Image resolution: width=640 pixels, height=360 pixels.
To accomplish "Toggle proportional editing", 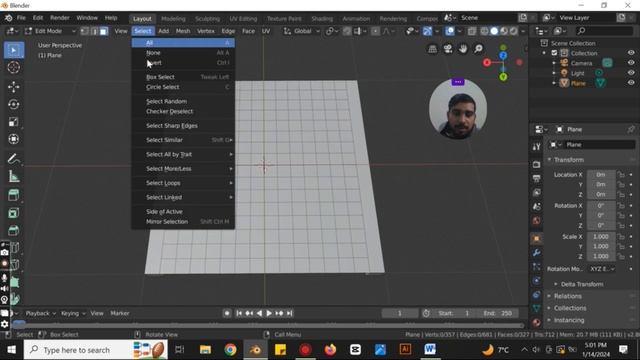I will pyautogui.click(x=376, y=31).
